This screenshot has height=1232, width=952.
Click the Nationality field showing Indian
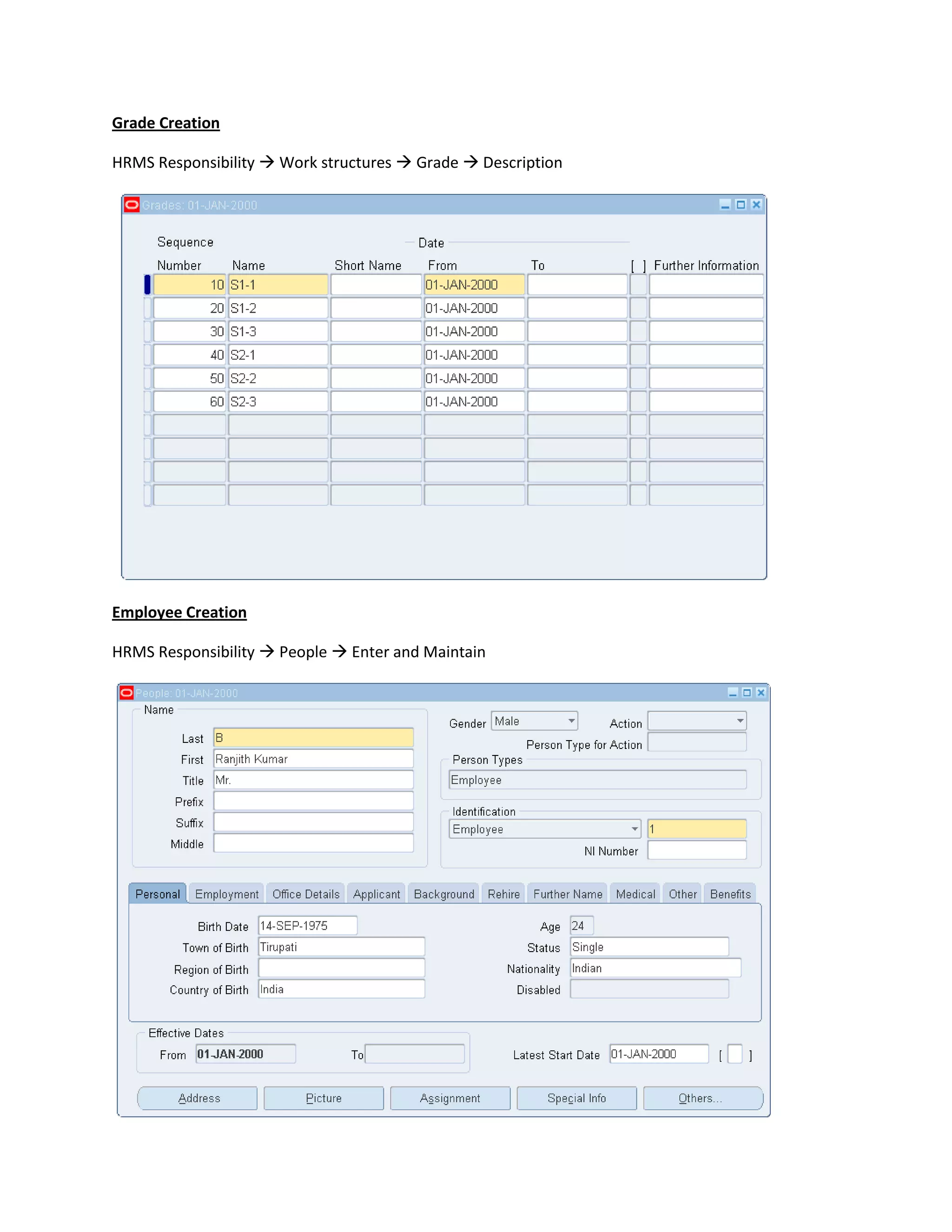655,968
